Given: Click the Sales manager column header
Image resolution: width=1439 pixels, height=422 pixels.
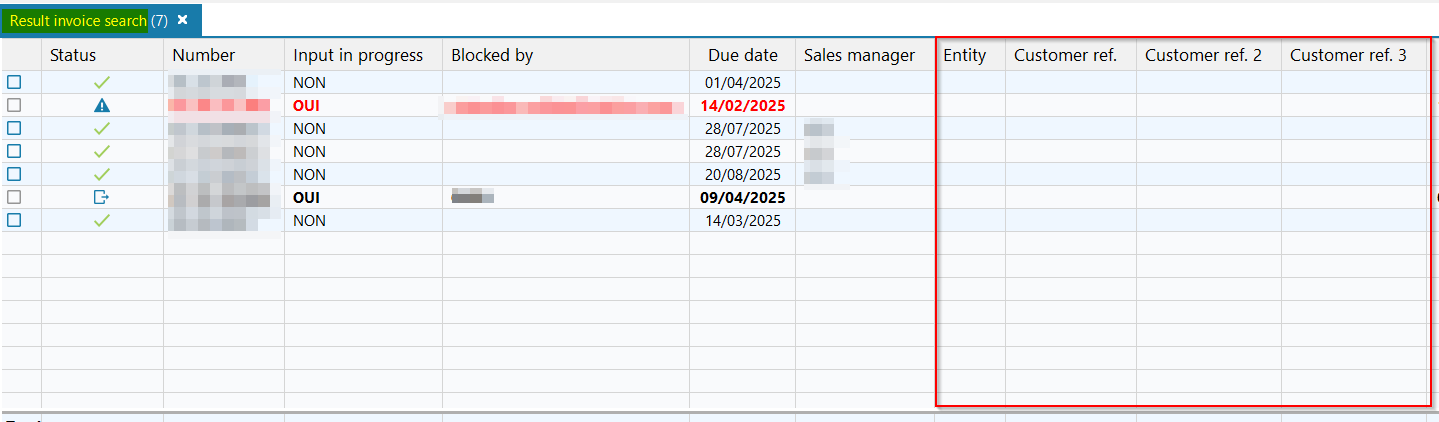Looking at the screenshot, I should click(x=859, y=56).
